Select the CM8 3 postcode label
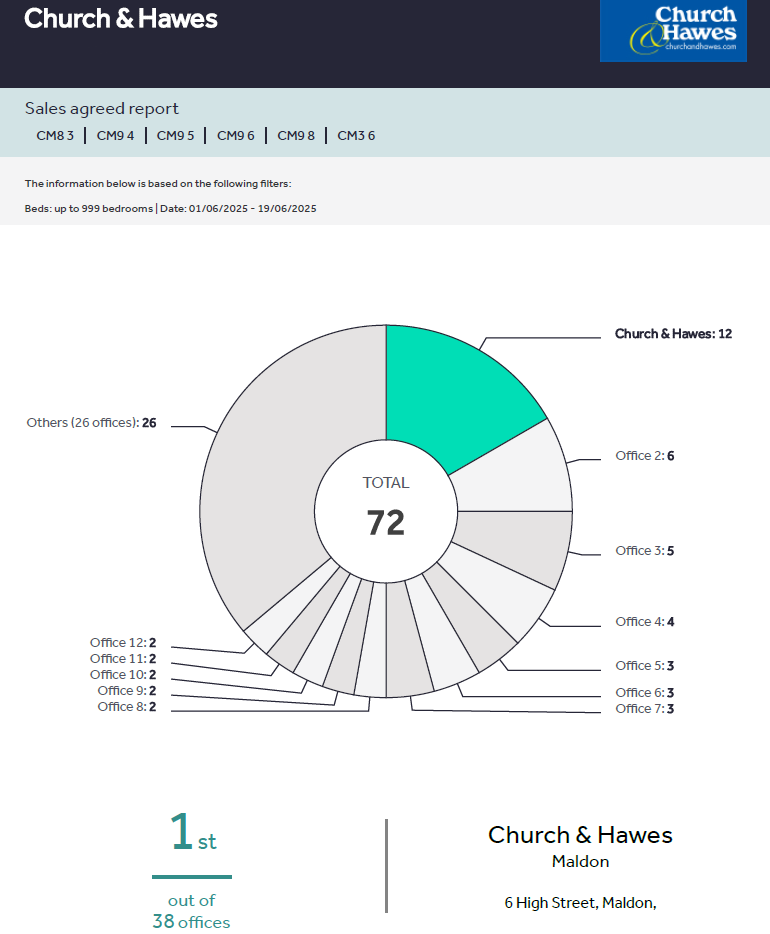Viewport: 770px width, 934px height. point(55,136)
